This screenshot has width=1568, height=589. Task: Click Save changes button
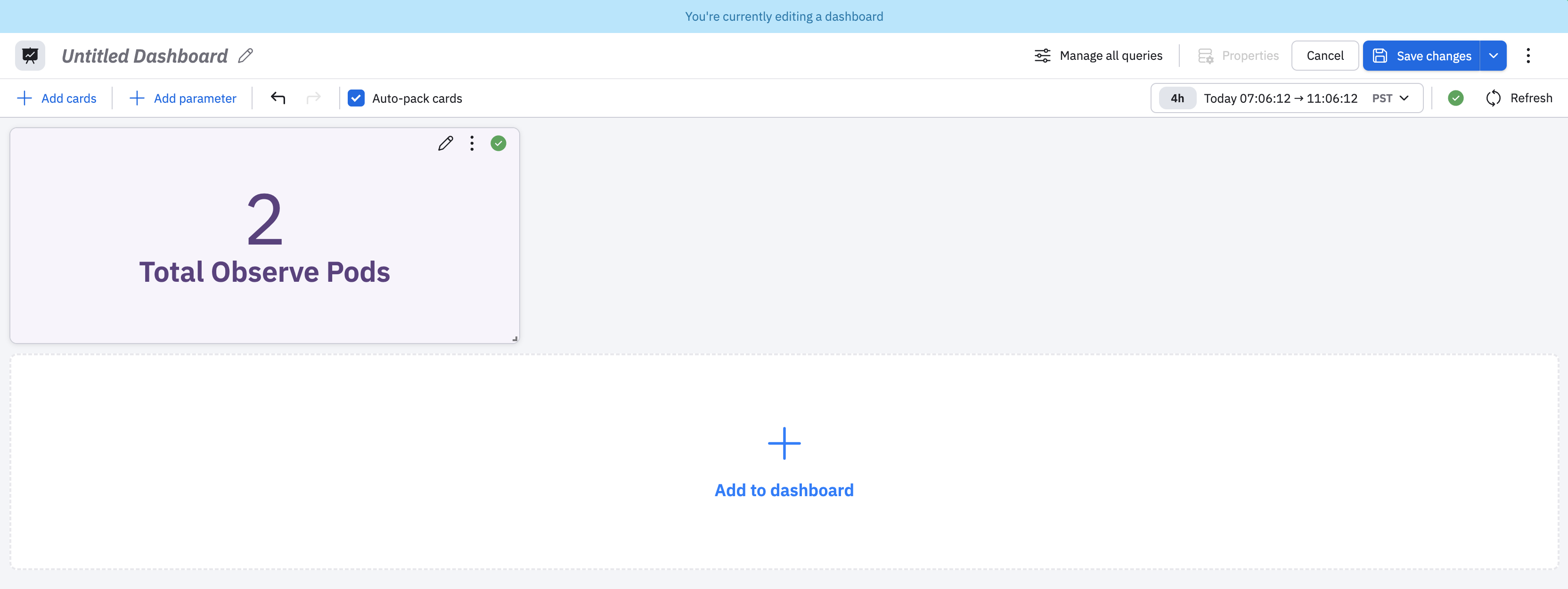[x=1421, y=56]
